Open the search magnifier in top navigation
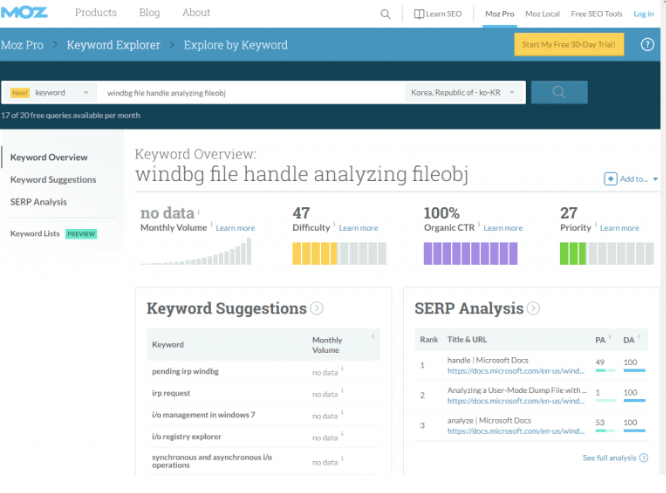 pos(385,14)
